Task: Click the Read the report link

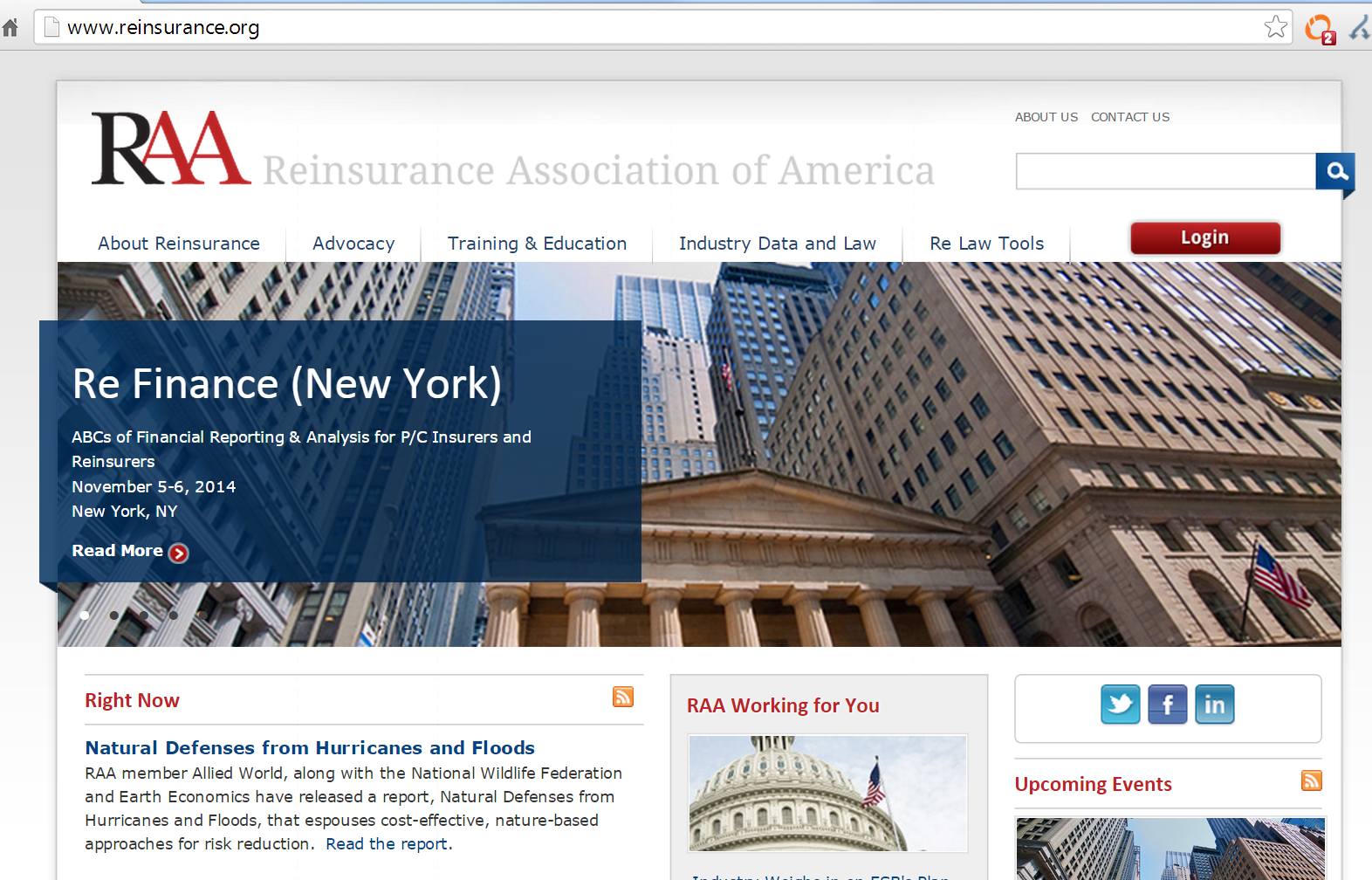Action: tap(387, 844)
